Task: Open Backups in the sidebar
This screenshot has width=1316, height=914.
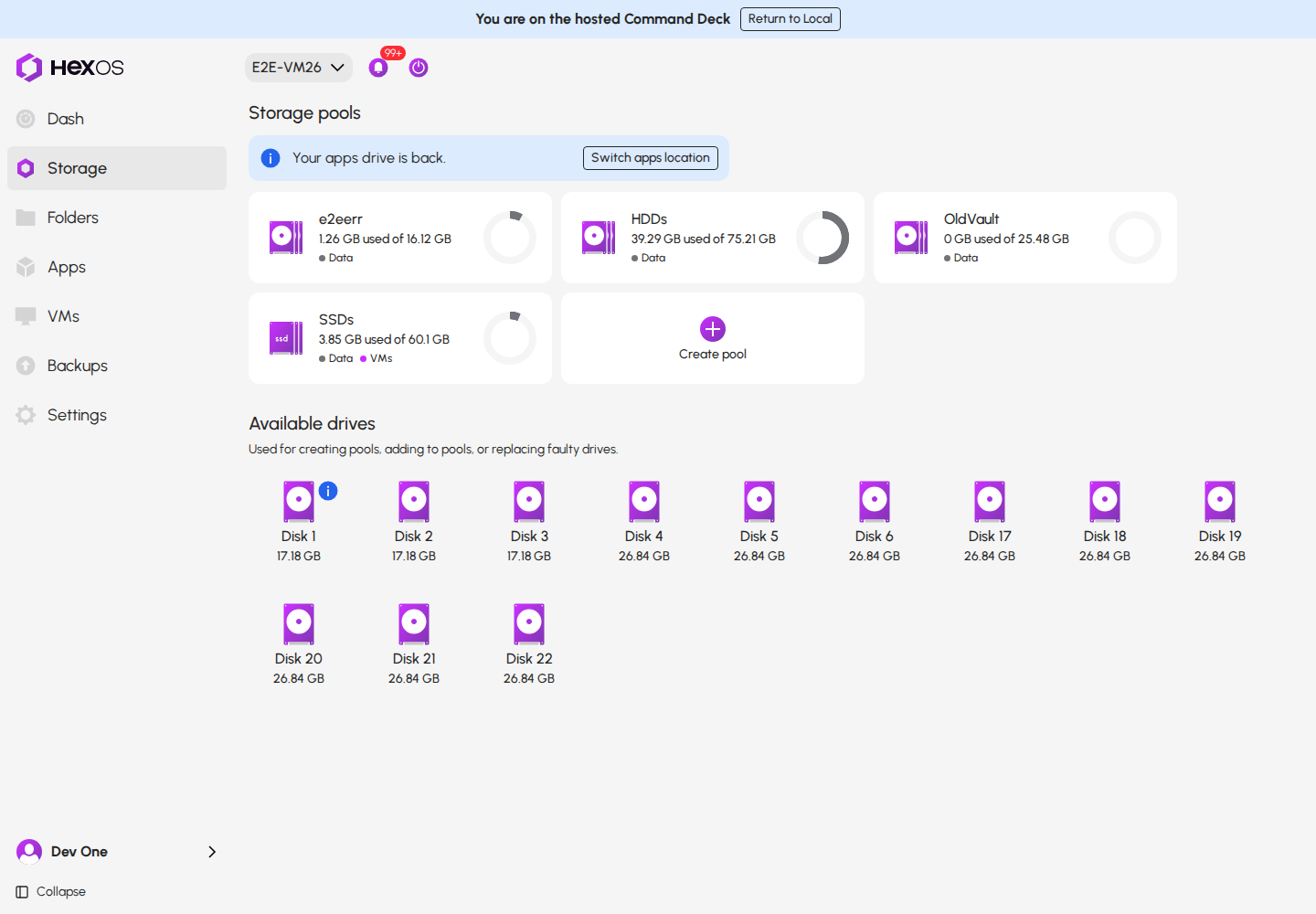Action: [117, 366]
